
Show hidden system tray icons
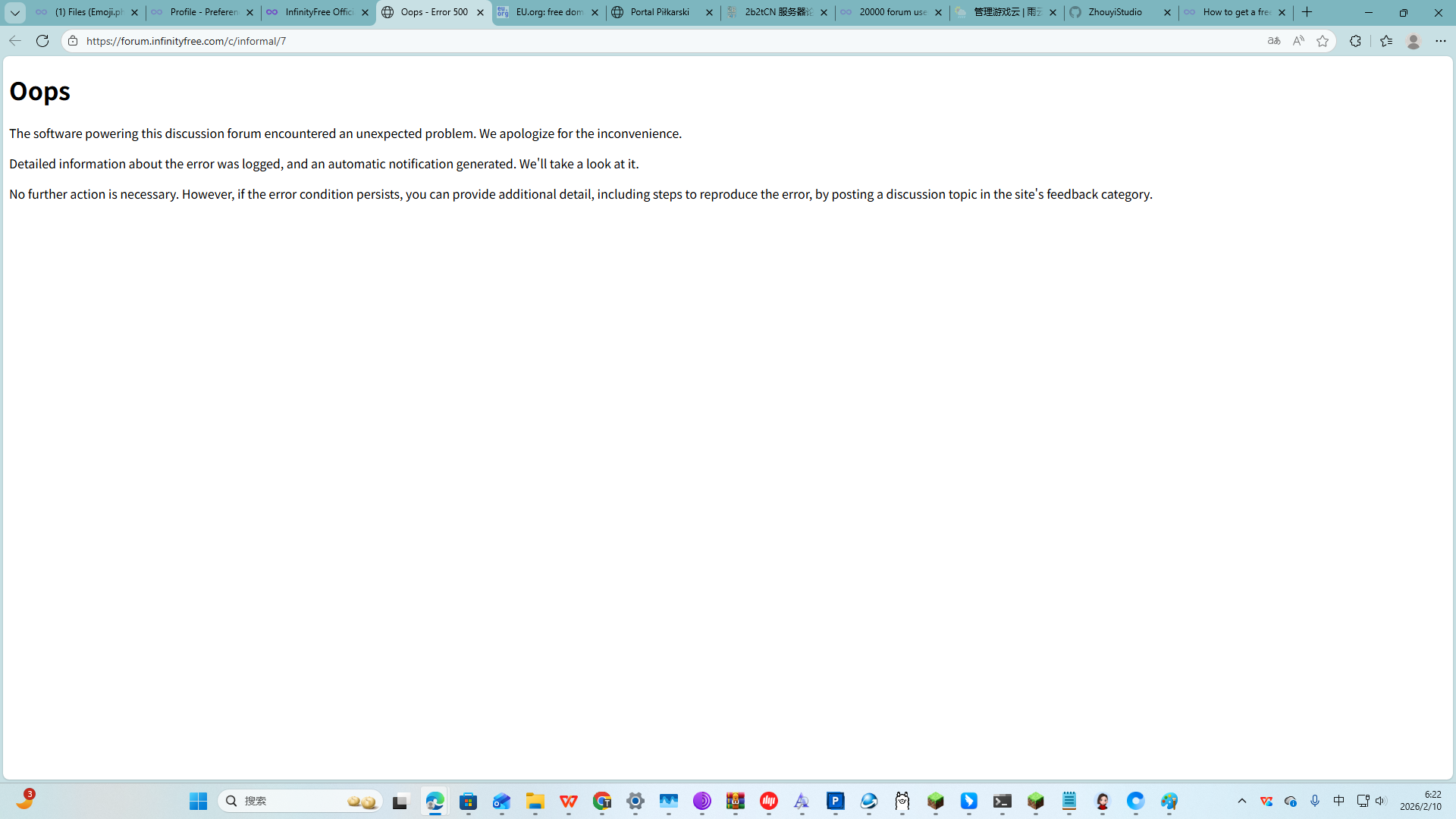[1241, 801]
